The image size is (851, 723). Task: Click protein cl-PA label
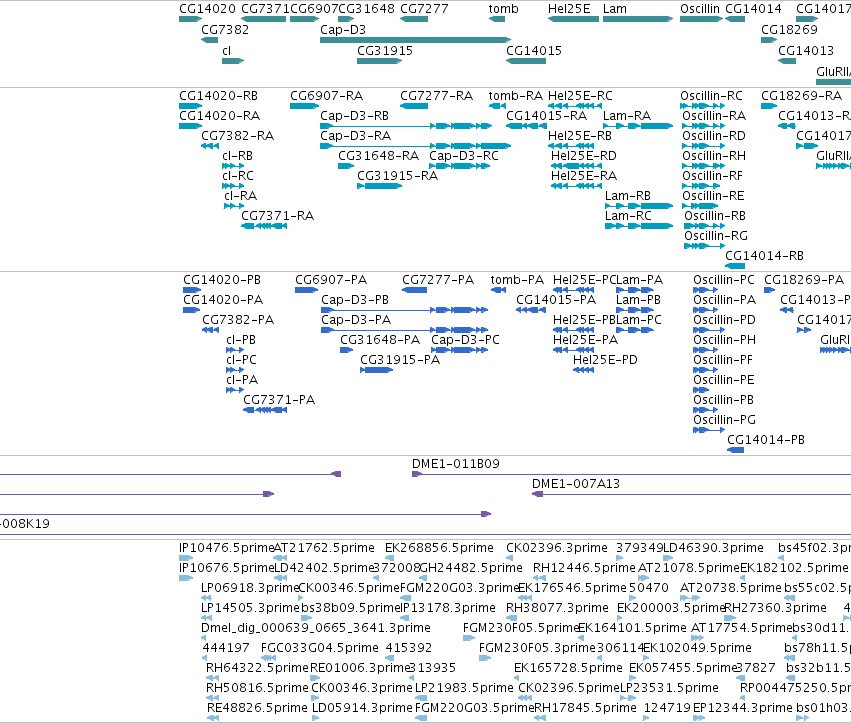pos(242,380)
